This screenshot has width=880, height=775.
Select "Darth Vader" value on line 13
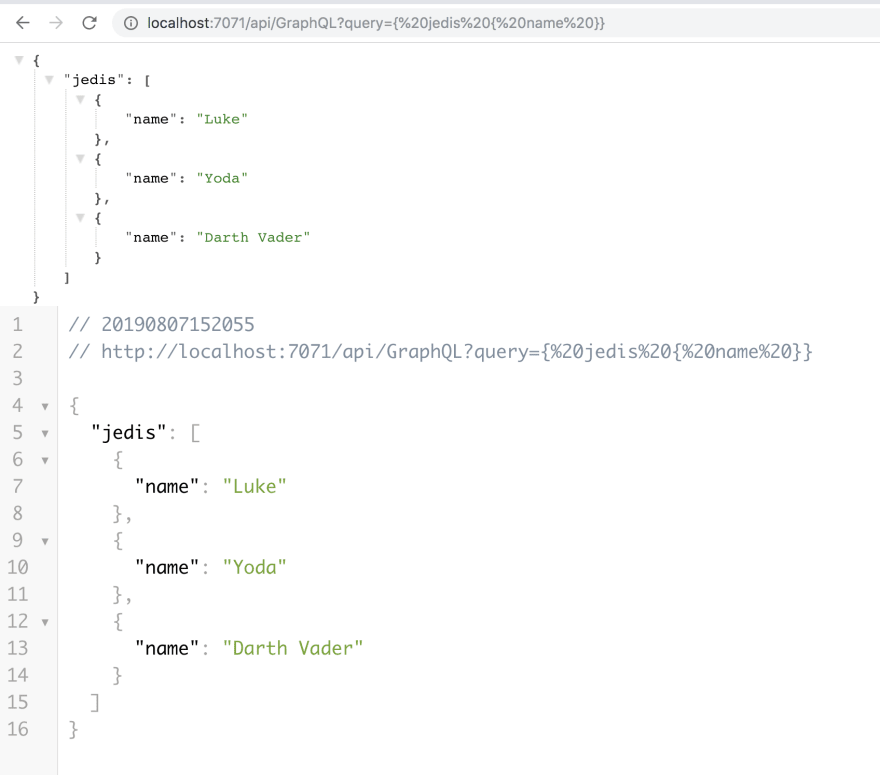point(293,648)
